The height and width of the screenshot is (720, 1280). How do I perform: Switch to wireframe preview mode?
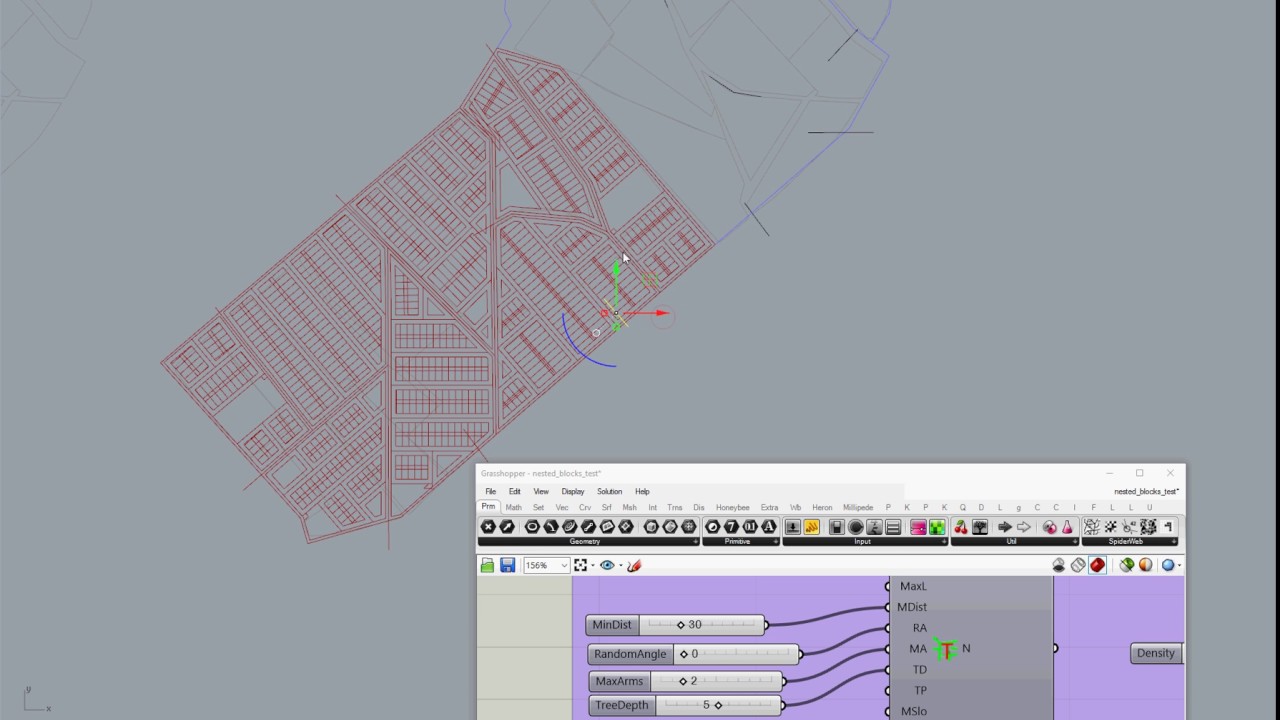[1078, 565]
